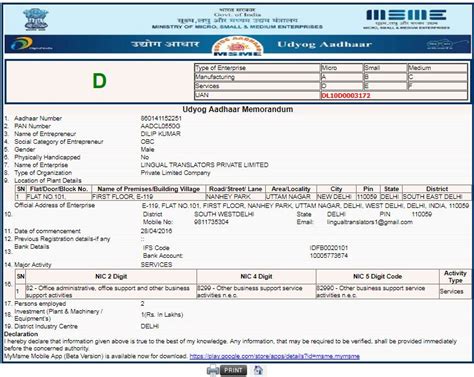
Task: Click the PRINT button
Action: [233, 370]
